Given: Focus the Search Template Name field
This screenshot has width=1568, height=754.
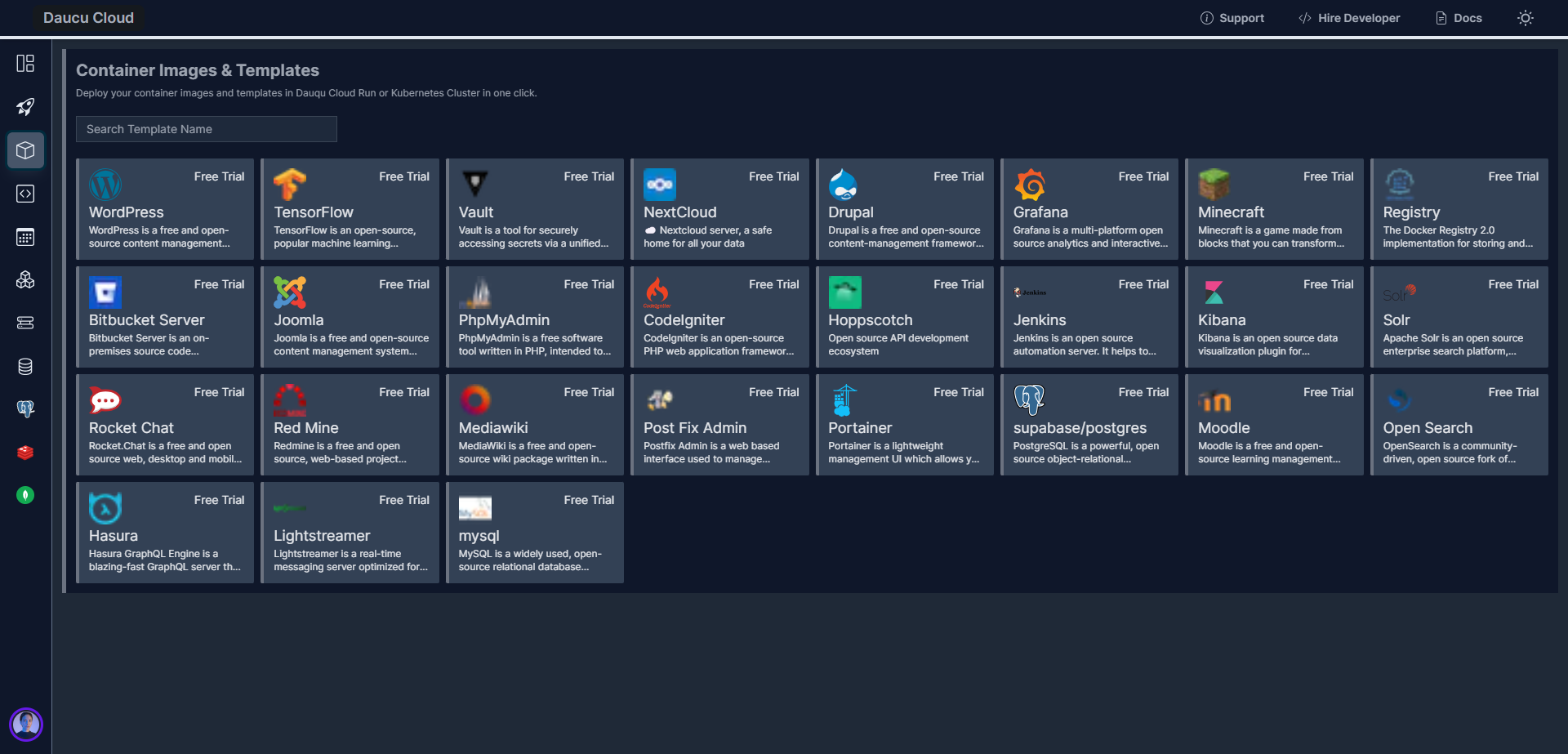Looking at the screenshot, I should [207, 129].
